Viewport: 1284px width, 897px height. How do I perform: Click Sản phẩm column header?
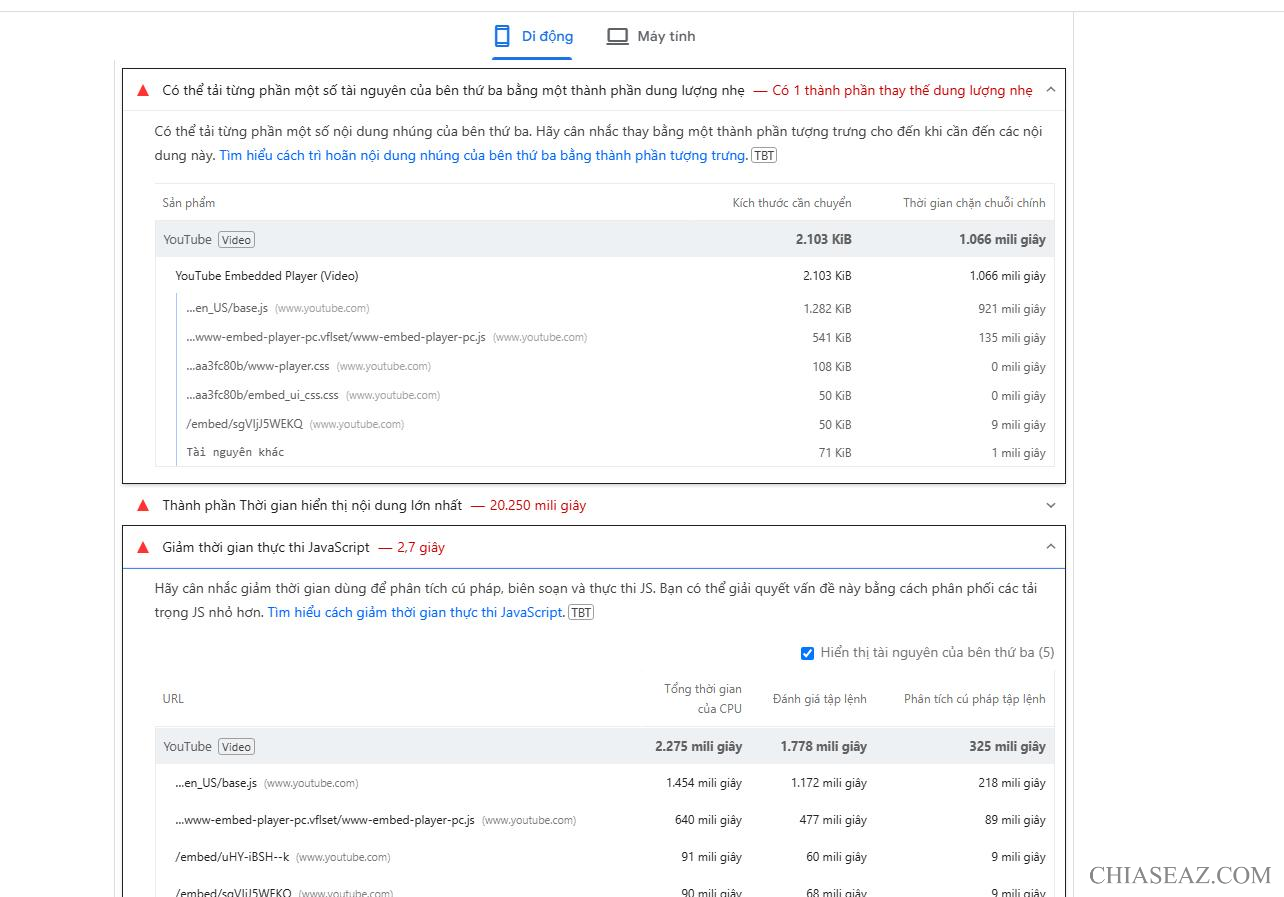coord(189,203)
